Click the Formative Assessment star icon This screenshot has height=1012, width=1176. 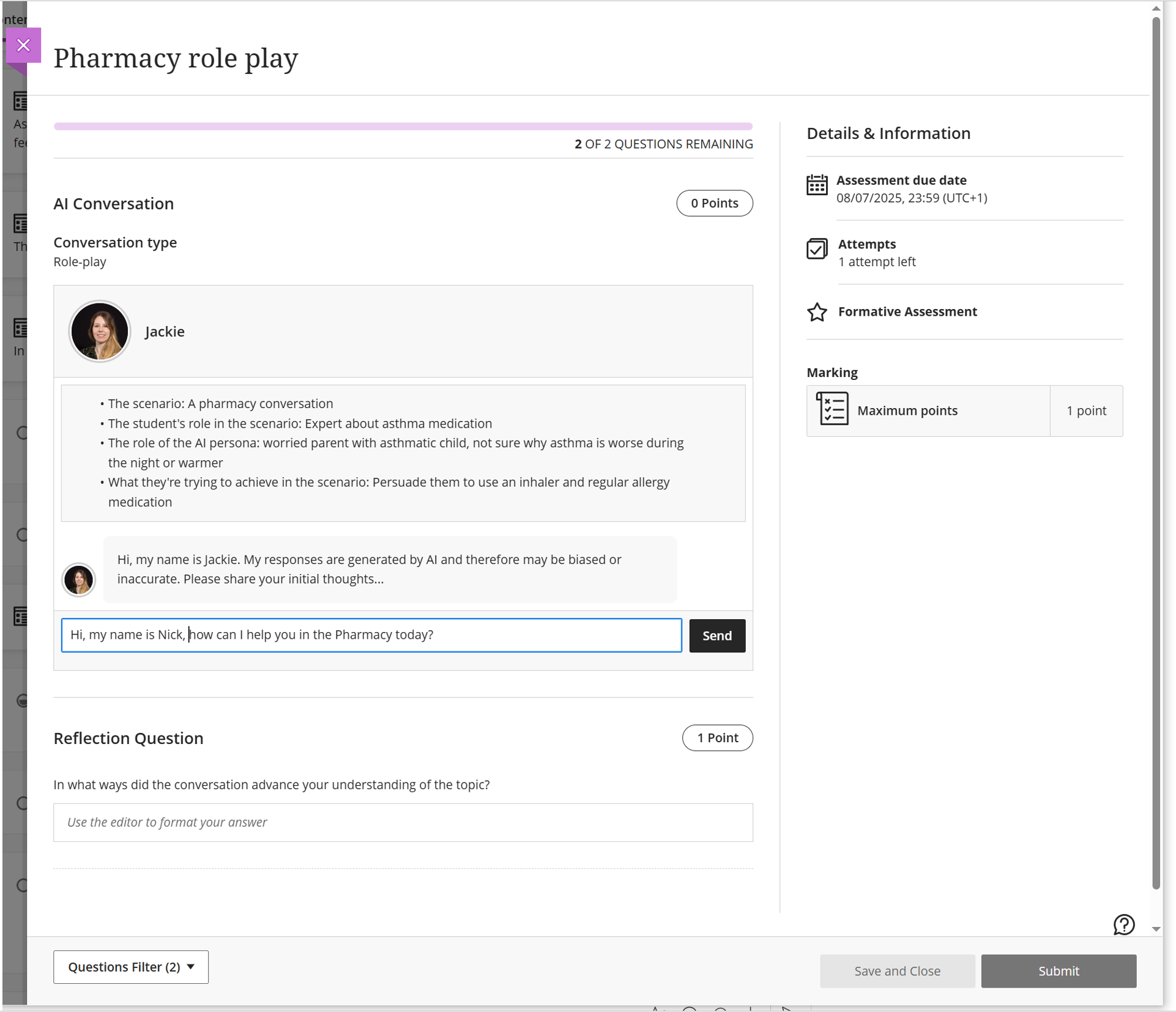pos(816,312)
